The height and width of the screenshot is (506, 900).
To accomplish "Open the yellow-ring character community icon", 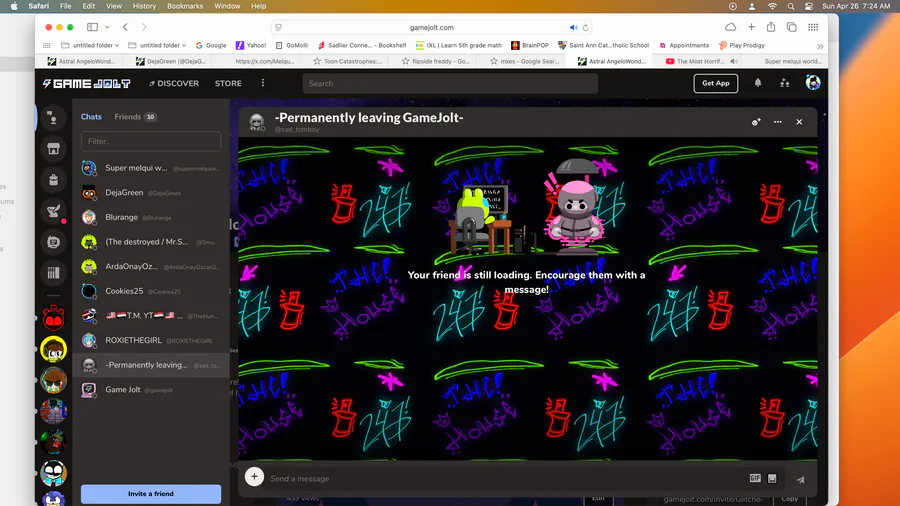I will [x=53, y=349].
